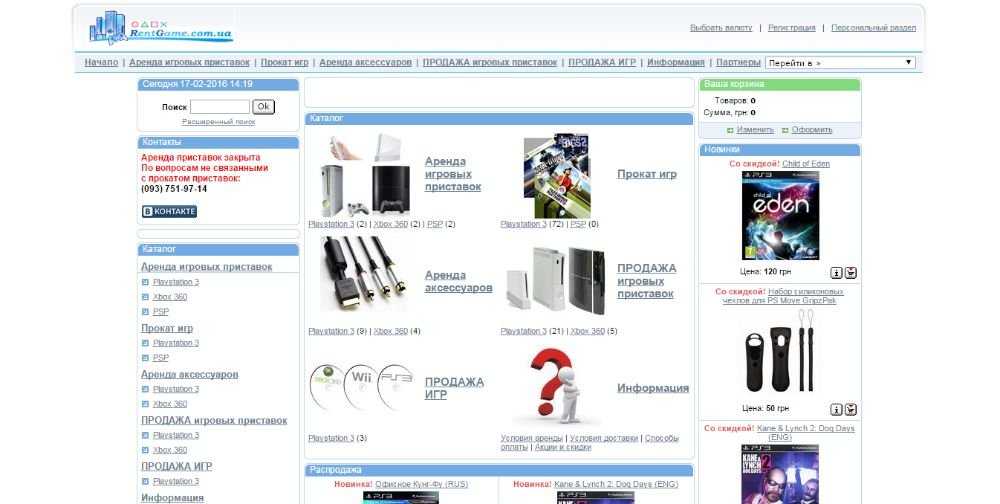Open sidebar Playstation 3 under ПРОДАЖА ИГР
Viewport: 1000px width, 504px height.
[x=176, y=481]
